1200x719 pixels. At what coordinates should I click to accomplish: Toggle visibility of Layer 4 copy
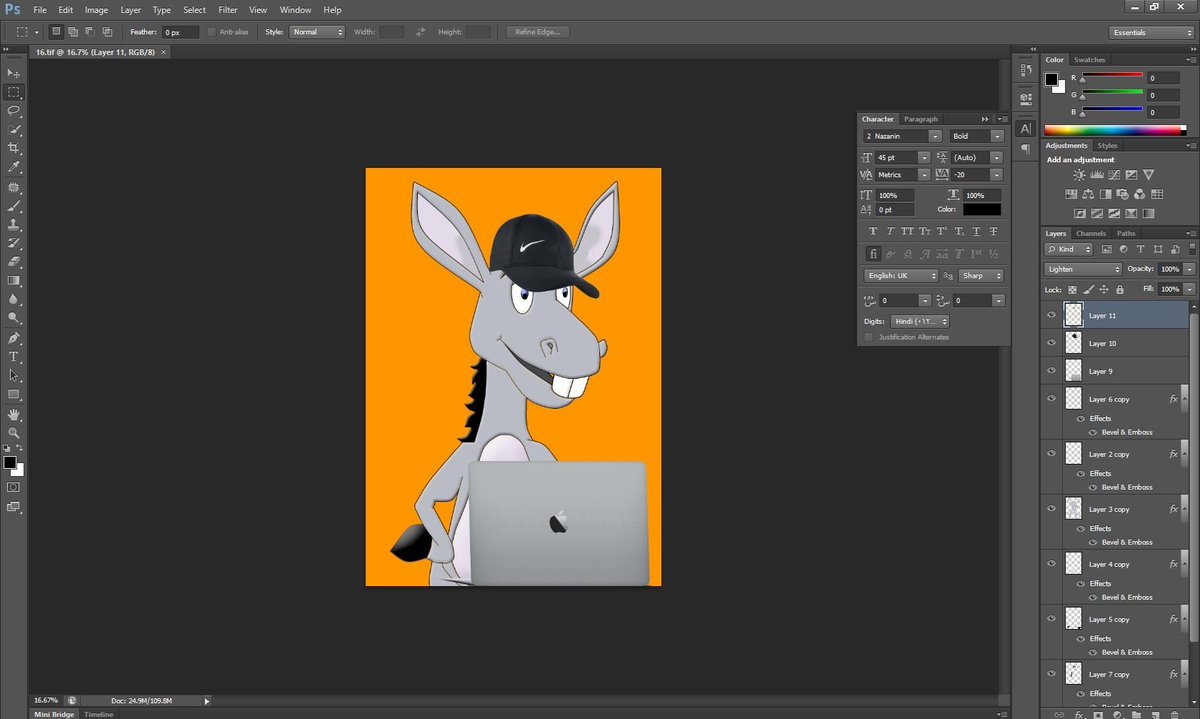[x=1051, y=564]
